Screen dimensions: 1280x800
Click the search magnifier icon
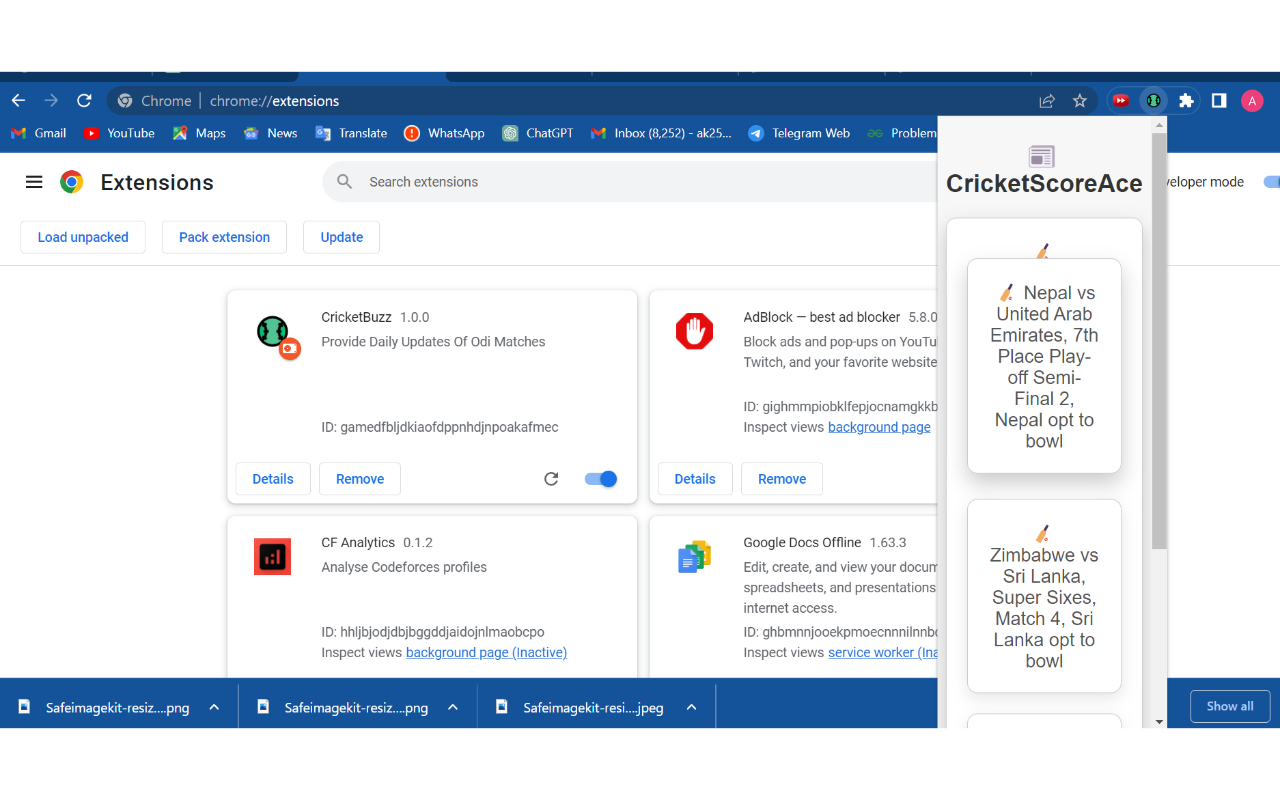click(x=345, y=182)
